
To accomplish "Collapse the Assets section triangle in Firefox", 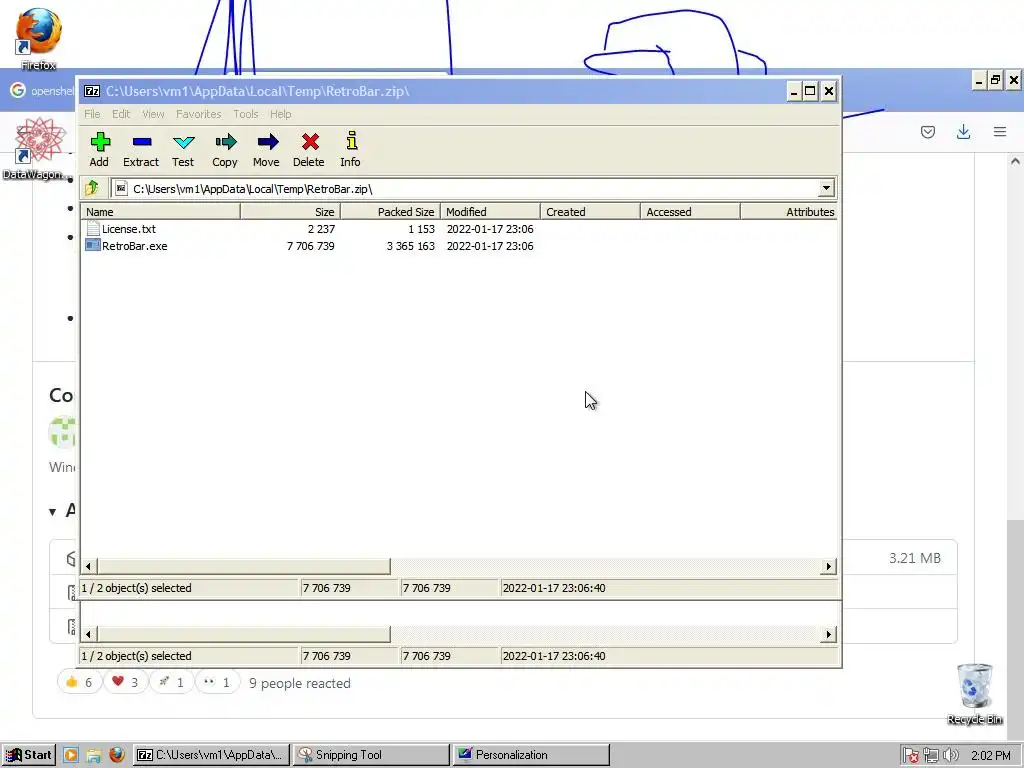I will (x=52, y=512).
